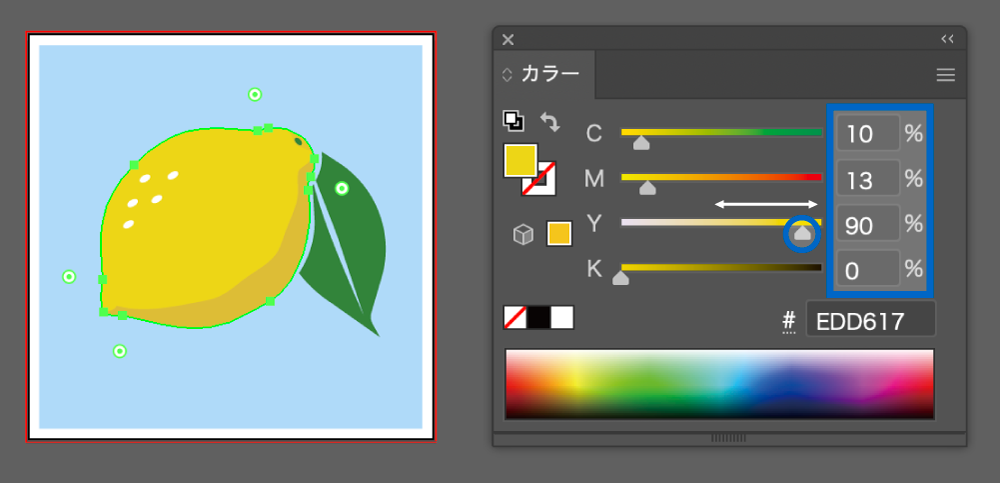This screenshot has height=483, width=1000.
Task: Click the corner widget left of lemon
Action: point(69,277)
